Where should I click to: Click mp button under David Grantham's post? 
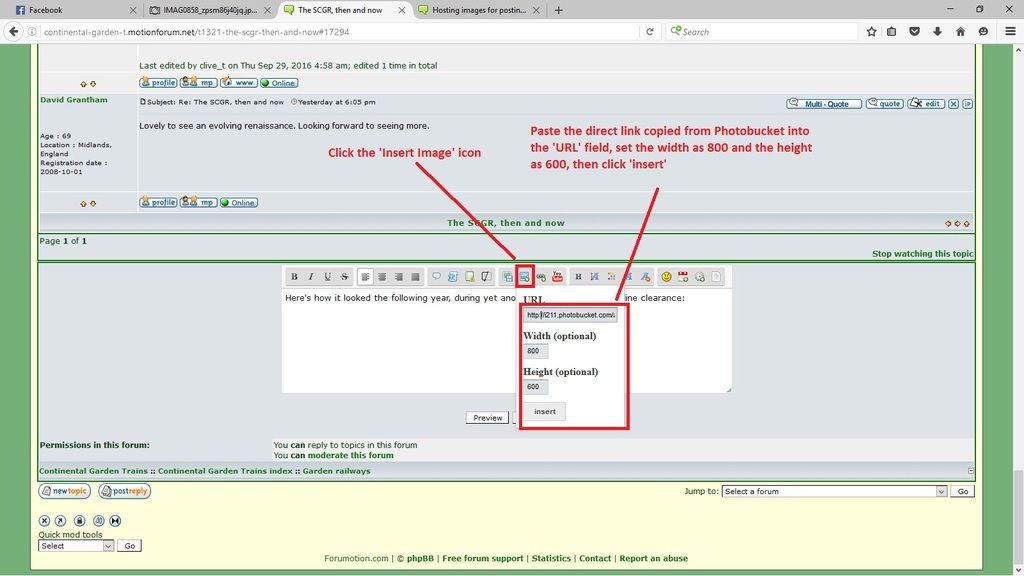(199, 202)
